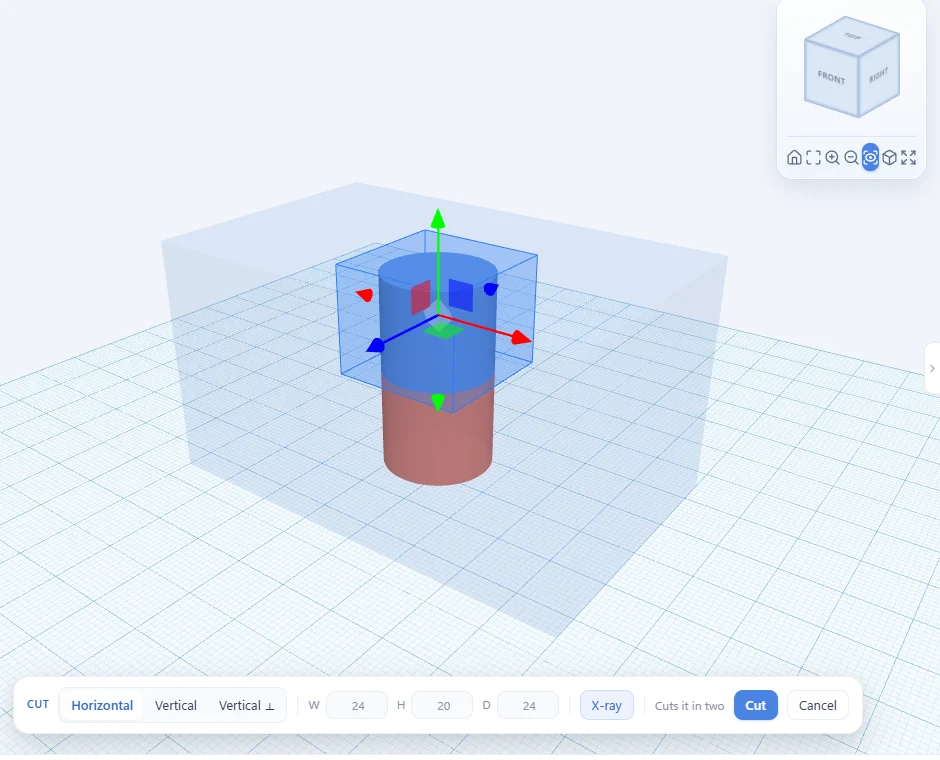Choose the Vertical perpendicular cut option
This screenshot has width=940, height=760.
click(246, 705)
